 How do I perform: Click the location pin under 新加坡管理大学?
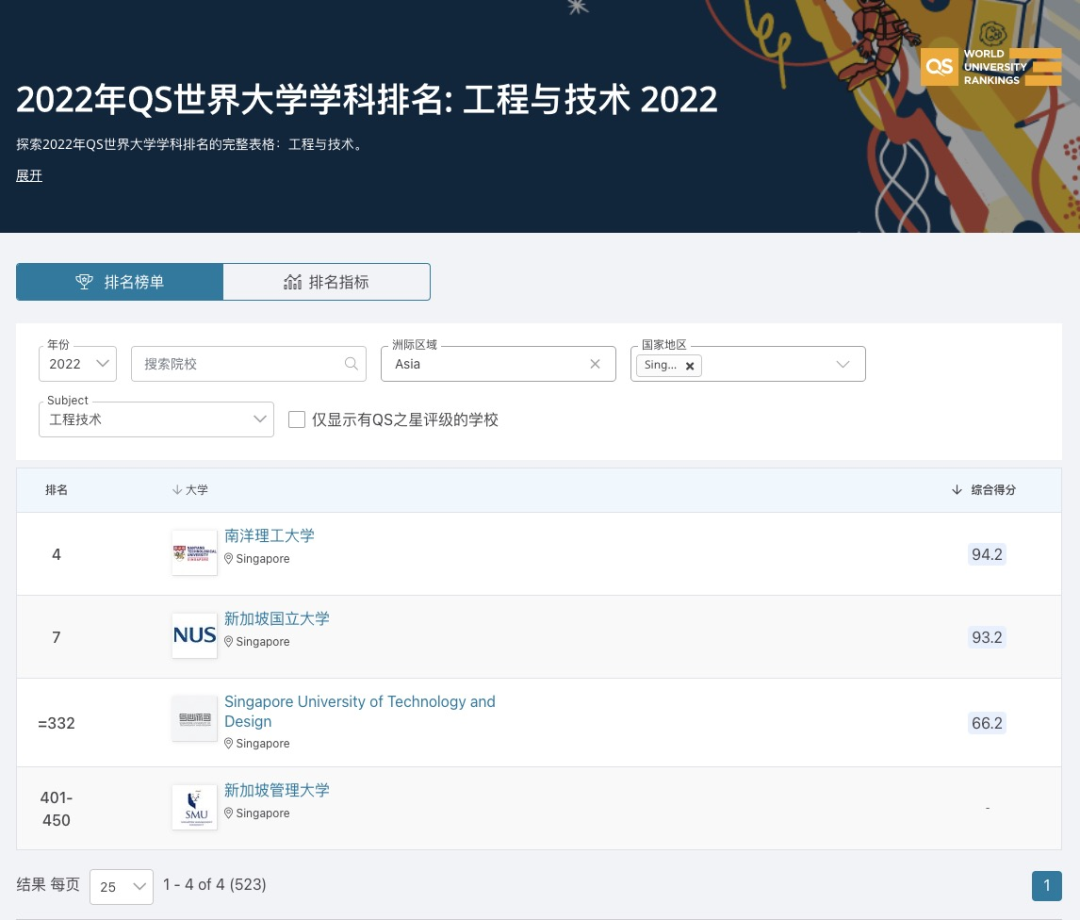[x=229, y=813]
